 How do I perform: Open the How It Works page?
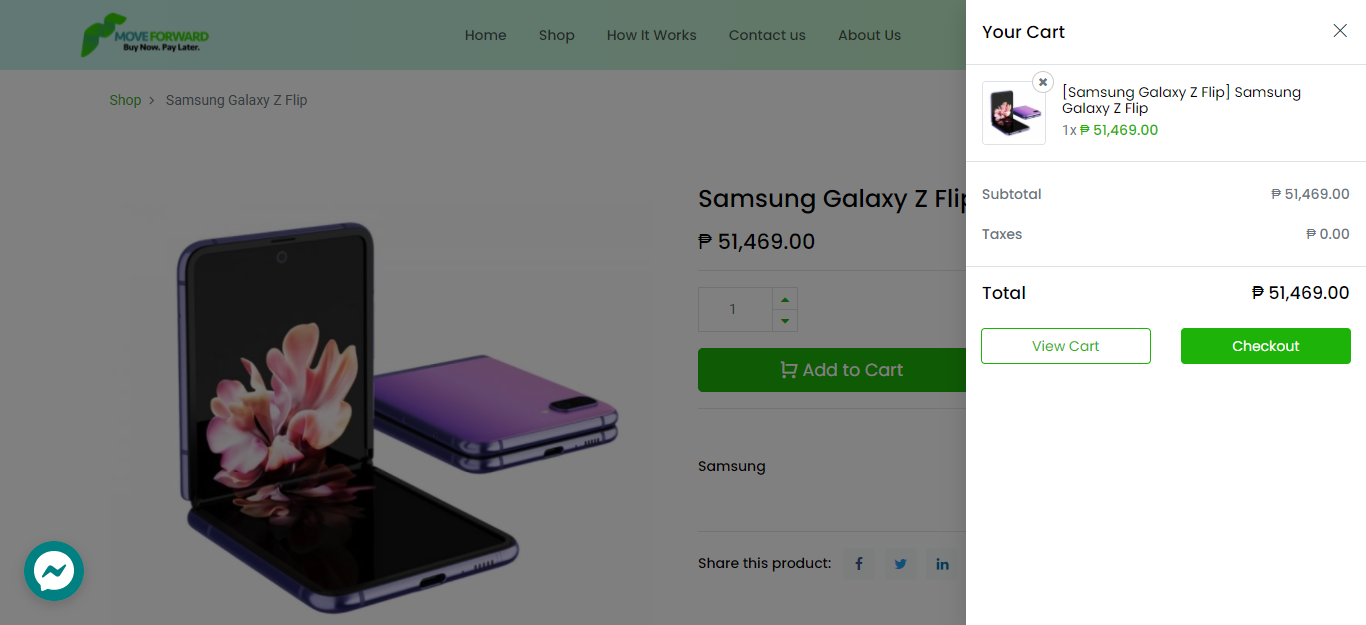click(651, 35)
